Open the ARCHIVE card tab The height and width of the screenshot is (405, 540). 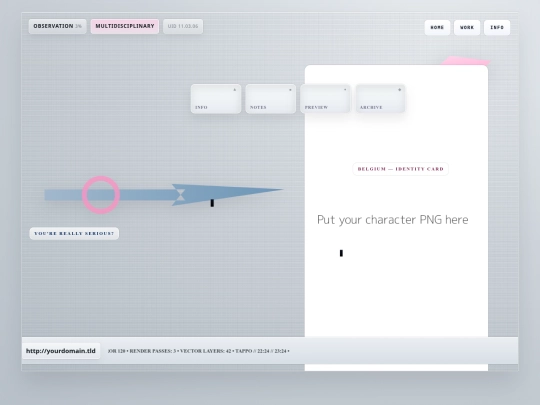pos(380,98)
